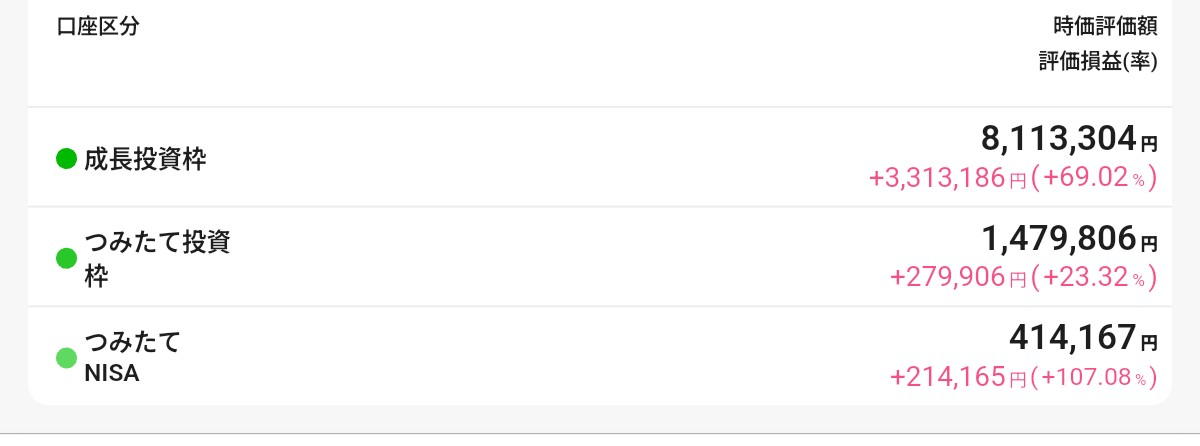Open the つみたてNISA account row
Viewport: 1200px width, 446px height.
pos(600,356)
